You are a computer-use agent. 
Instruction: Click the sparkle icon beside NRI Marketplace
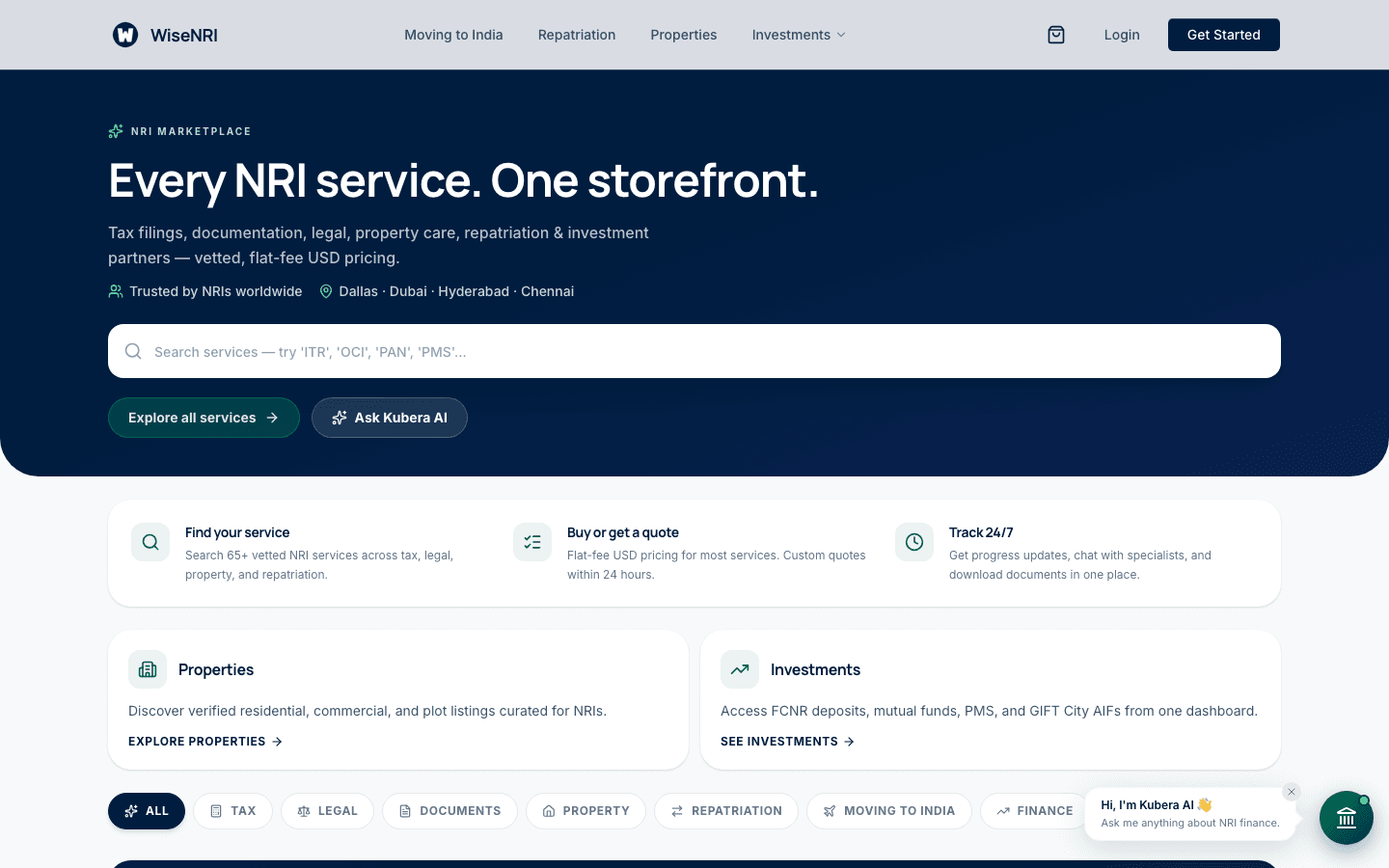point(116,131)
